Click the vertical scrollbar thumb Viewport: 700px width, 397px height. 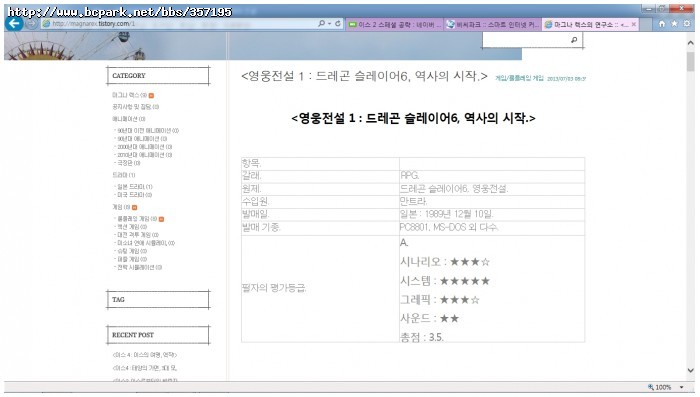pos(691,61)
